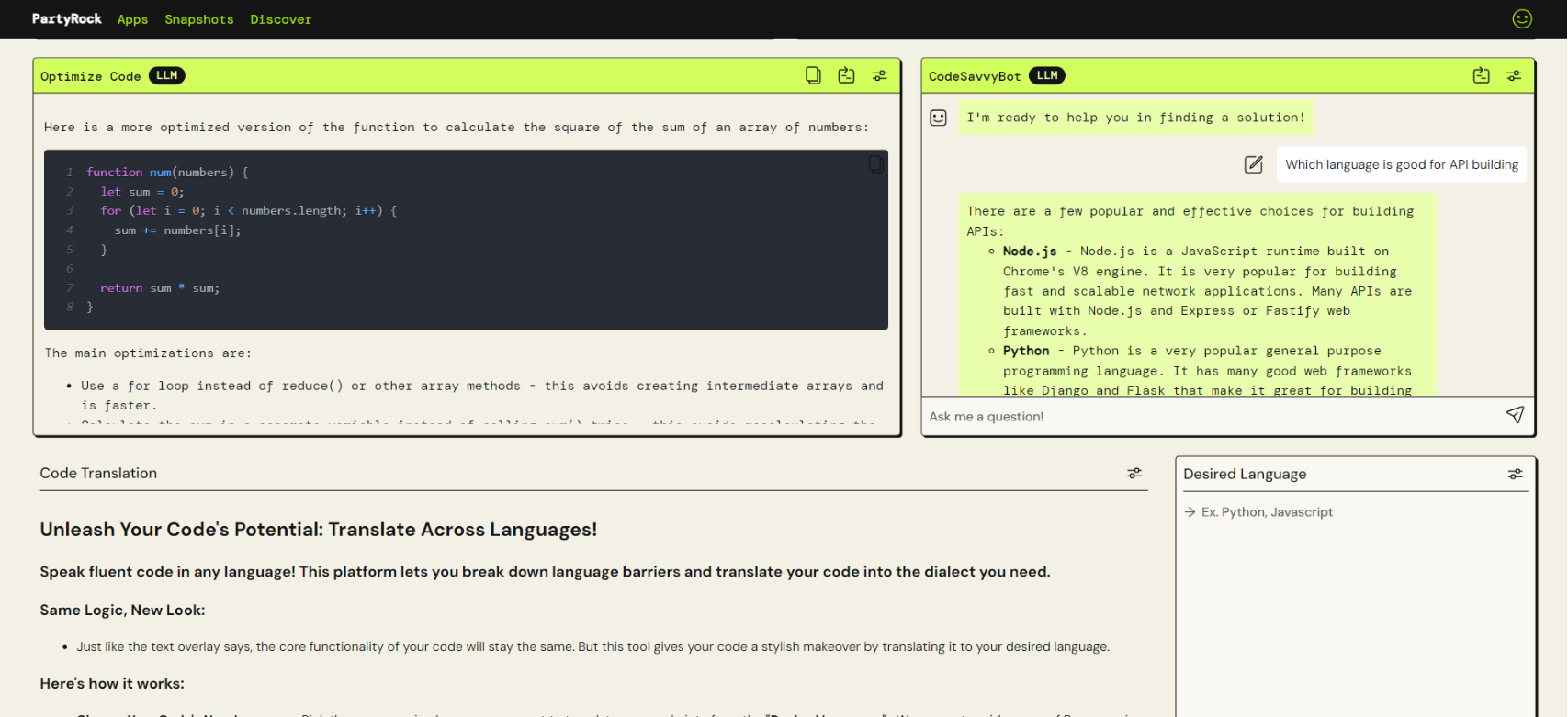Open the Apps page
Viewport: 1568px width, 717px height.
pyautogui.click(x=132, y=19)
